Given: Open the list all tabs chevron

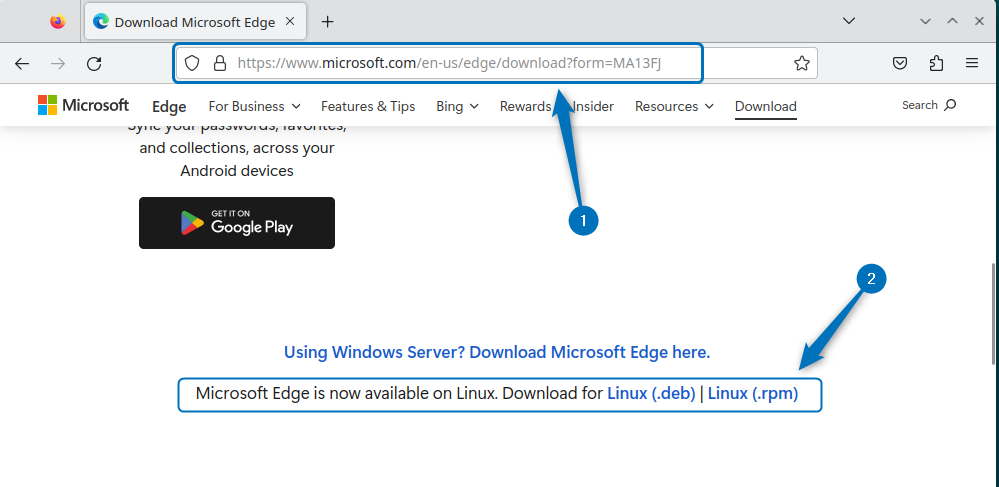Looking at the screenshot, I should (849, 21).
